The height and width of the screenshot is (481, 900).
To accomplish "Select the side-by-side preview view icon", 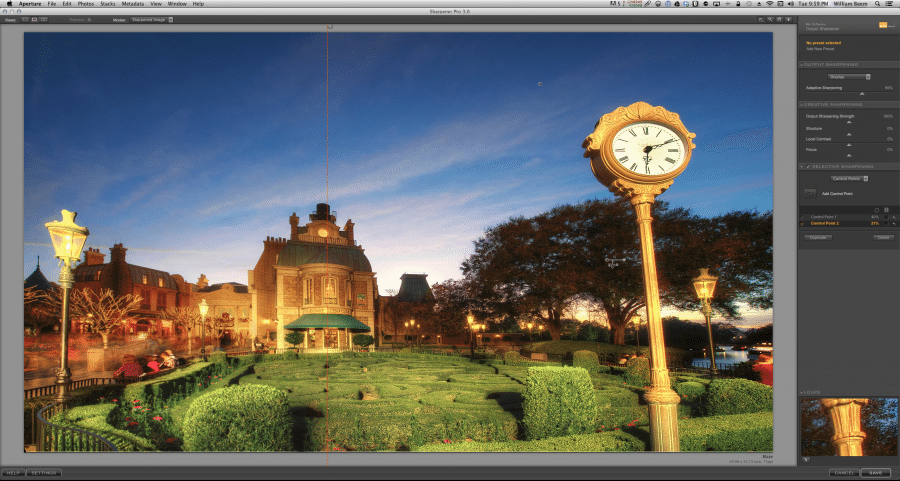I will (x=44, y=20).
